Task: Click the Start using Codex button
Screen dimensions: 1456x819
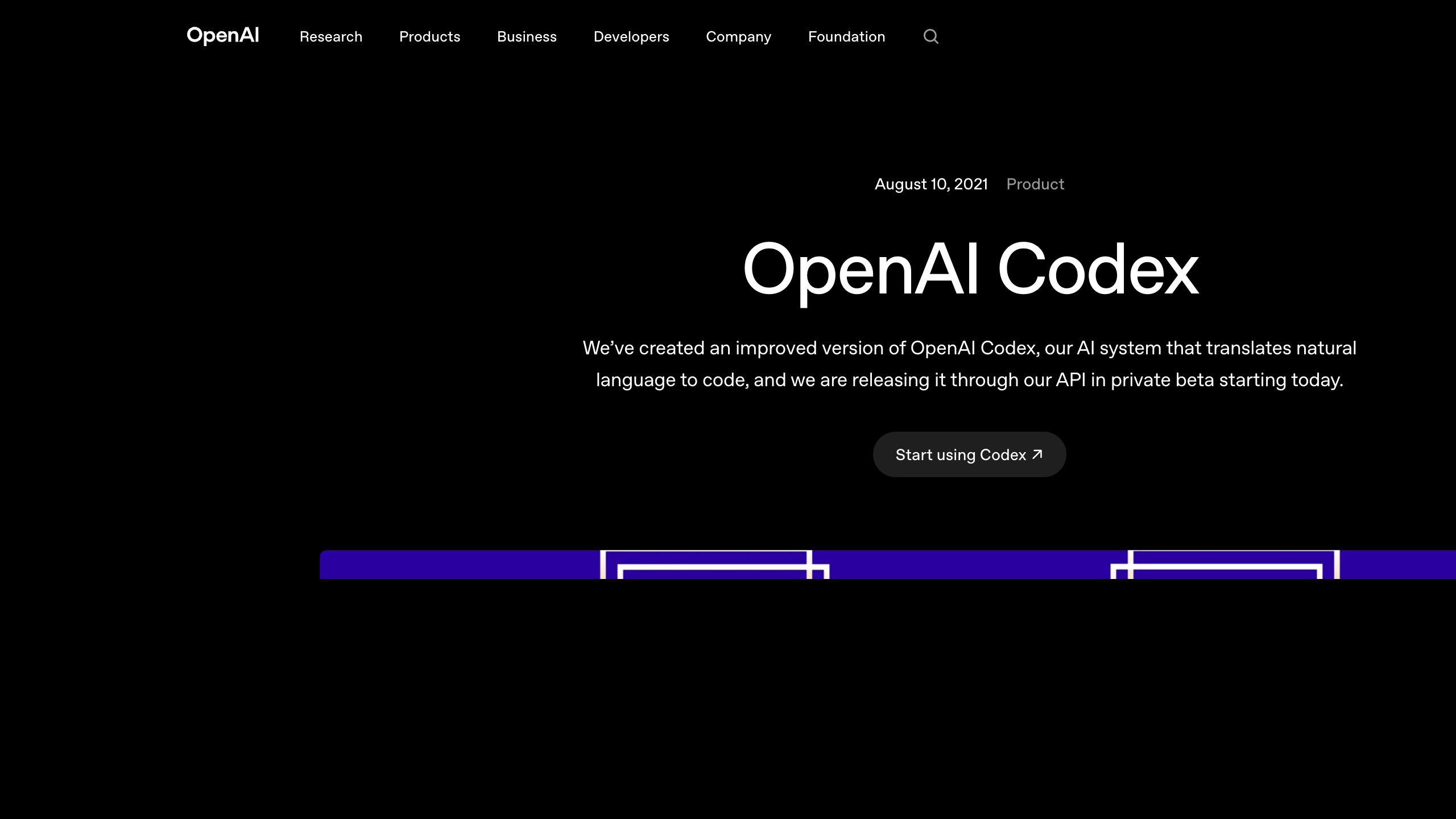Action: point(969,454)
